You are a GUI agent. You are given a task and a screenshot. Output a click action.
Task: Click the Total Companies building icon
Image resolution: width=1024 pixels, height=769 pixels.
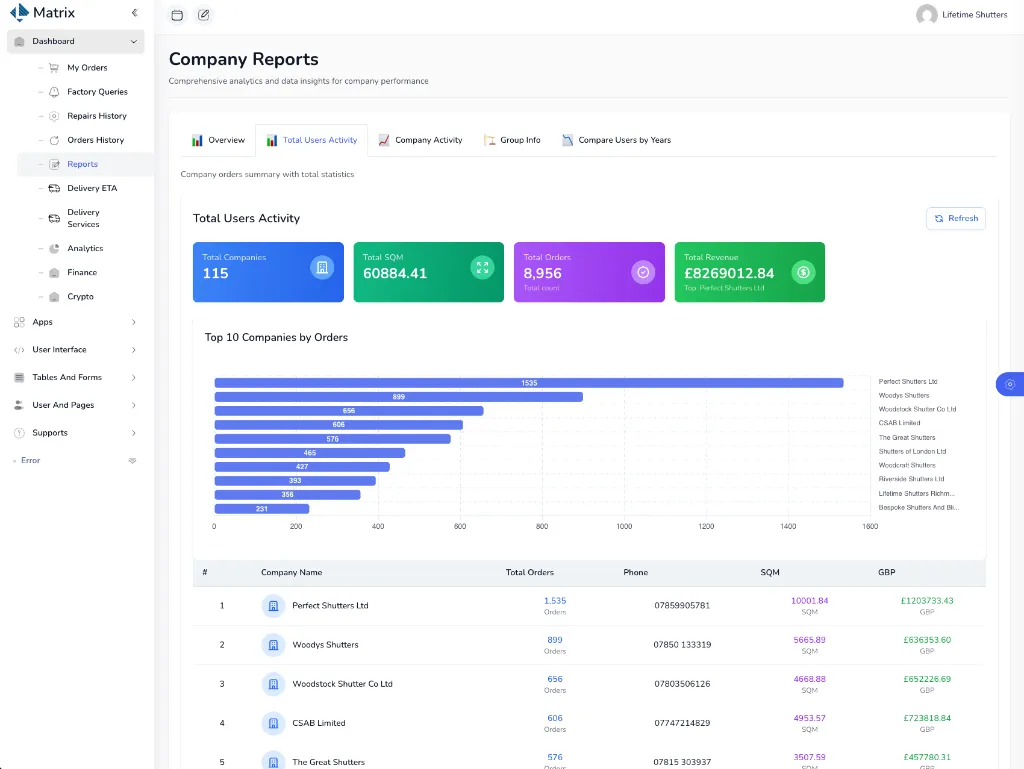pyautogui.click(x=322, y=268)
